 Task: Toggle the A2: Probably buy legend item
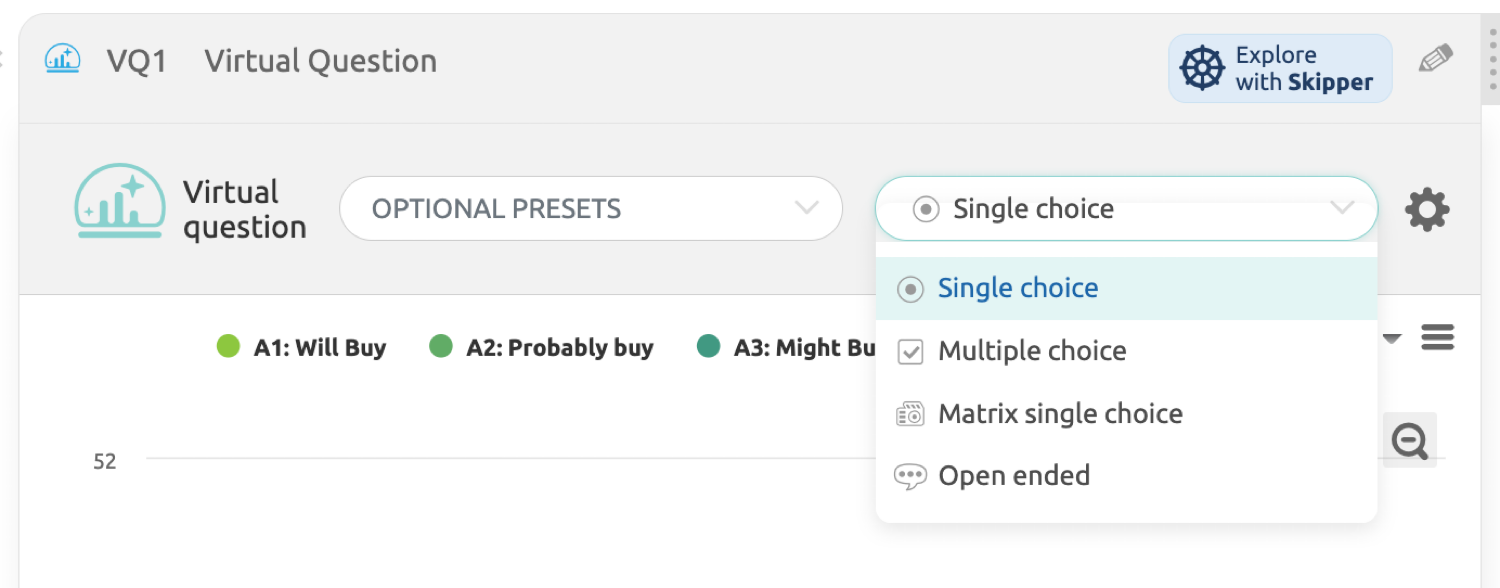click(x=541, y=348)
